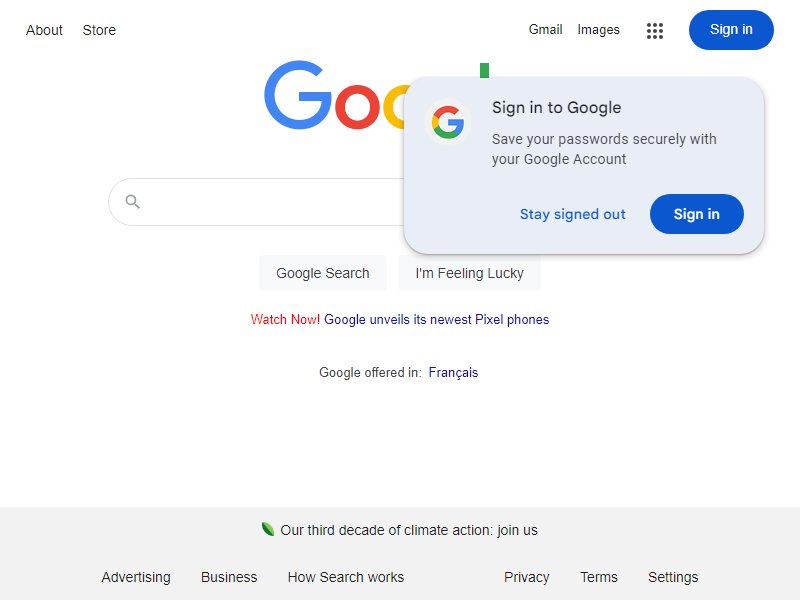The height and width of the screenshot is (600, 800).
Task: Open the newest Pixel phones announcement link
Action: 437,319
